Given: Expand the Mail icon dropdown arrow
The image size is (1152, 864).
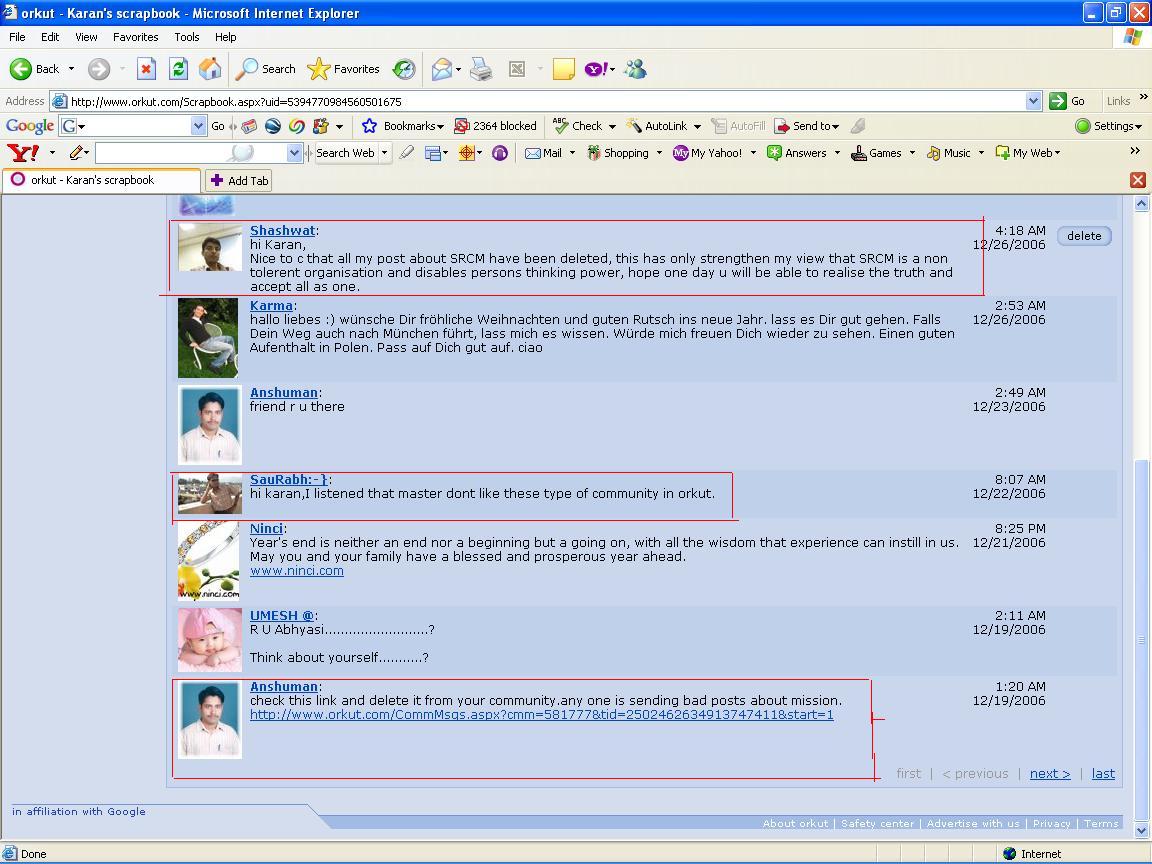Looking at the screenshot, I should [458, 70].
